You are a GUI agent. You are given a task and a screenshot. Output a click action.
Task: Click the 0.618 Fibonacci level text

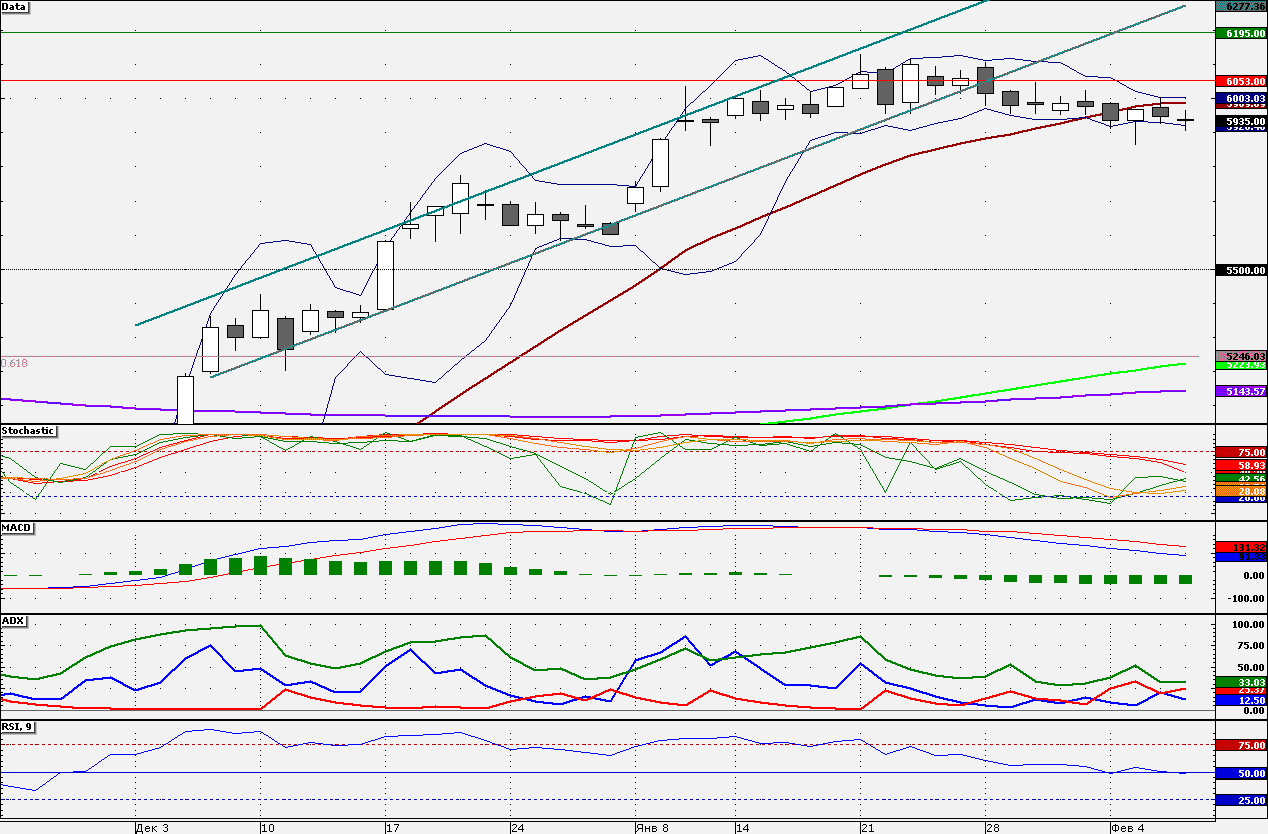[14, 363]
